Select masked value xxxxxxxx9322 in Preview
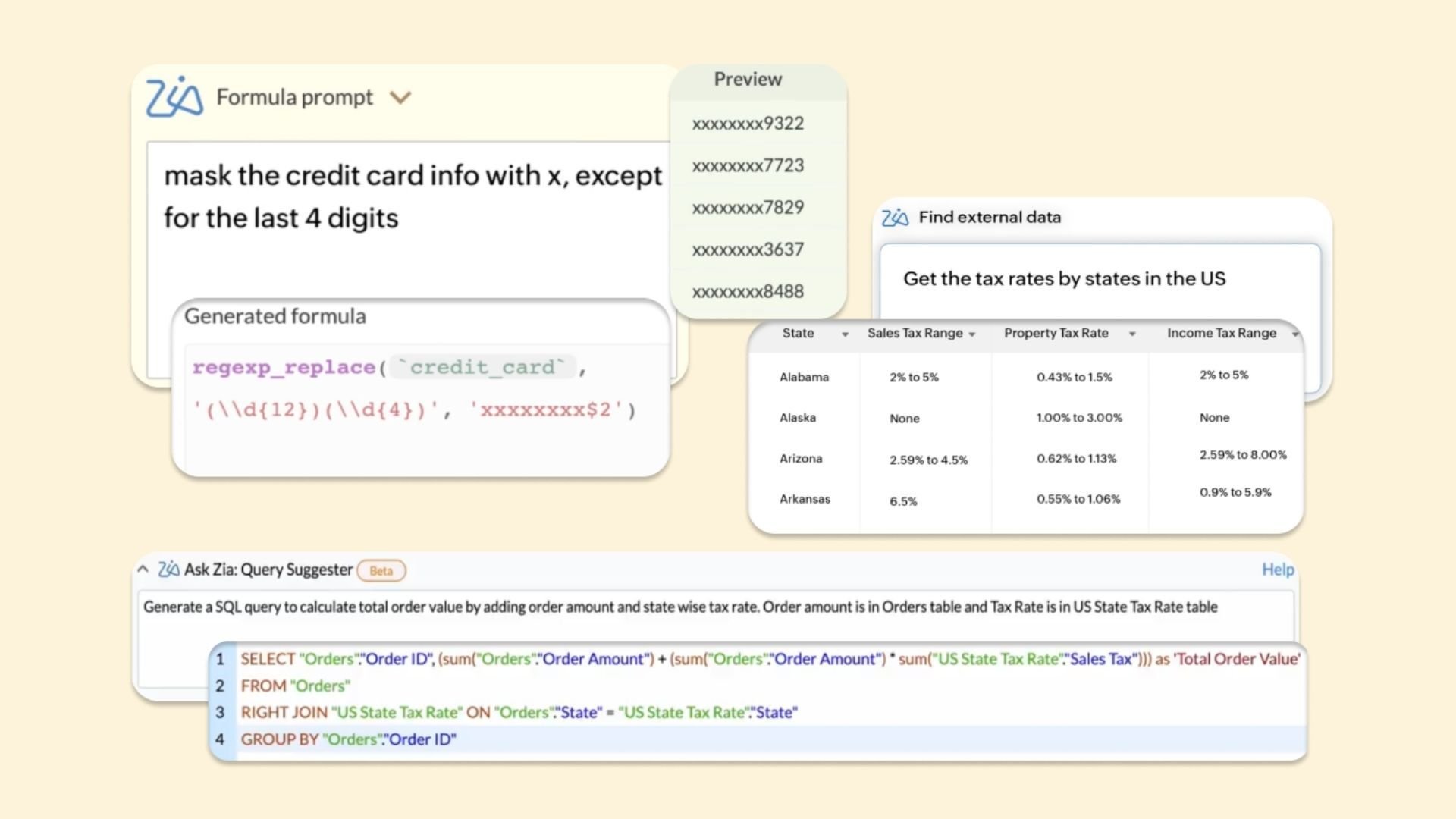Screen dimensions: 1456x819 [747, 123]
